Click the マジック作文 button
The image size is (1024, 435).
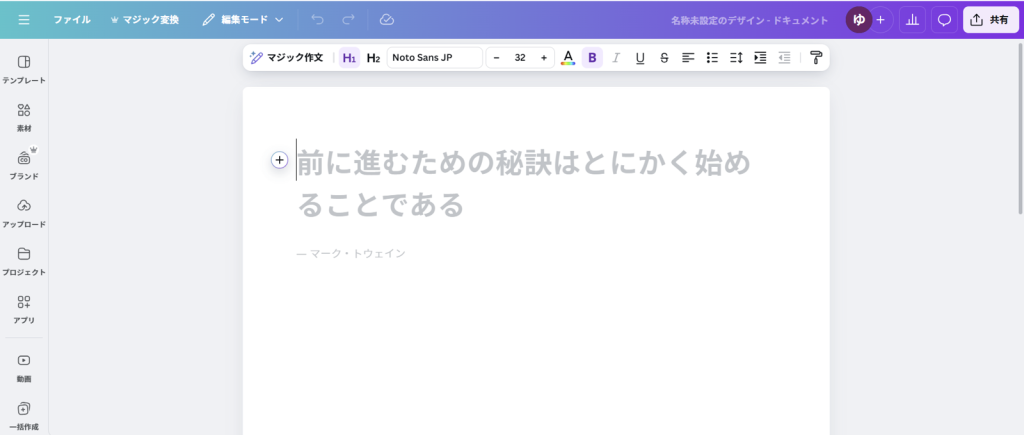click(x=287, y=58)
